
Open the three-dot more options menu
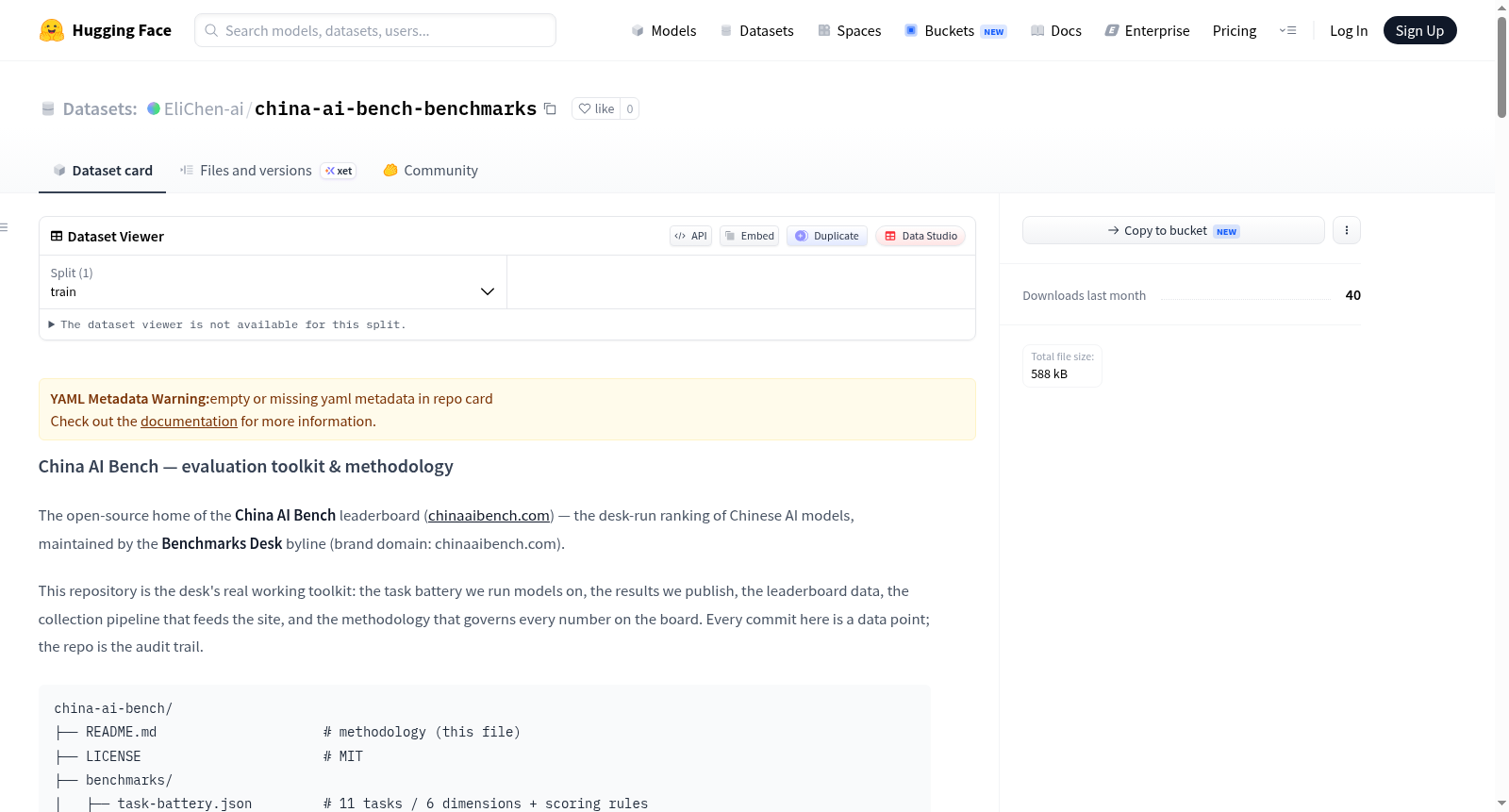(x=1347, y=230)
